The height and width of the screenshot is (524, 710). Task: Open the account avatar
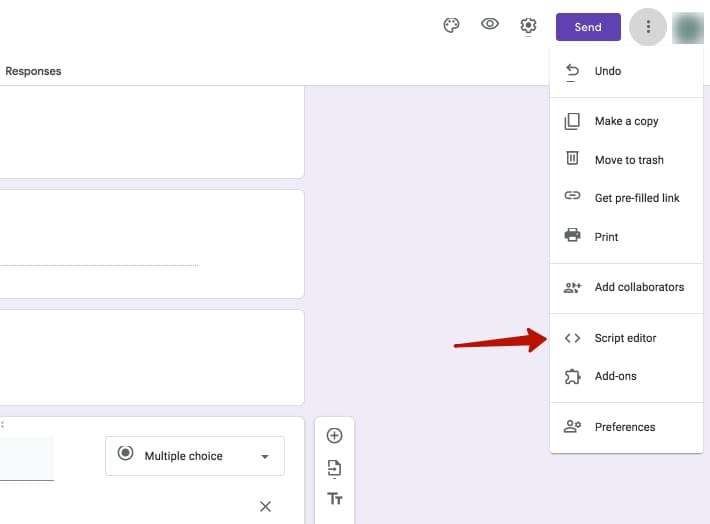[x=688, y=28]
